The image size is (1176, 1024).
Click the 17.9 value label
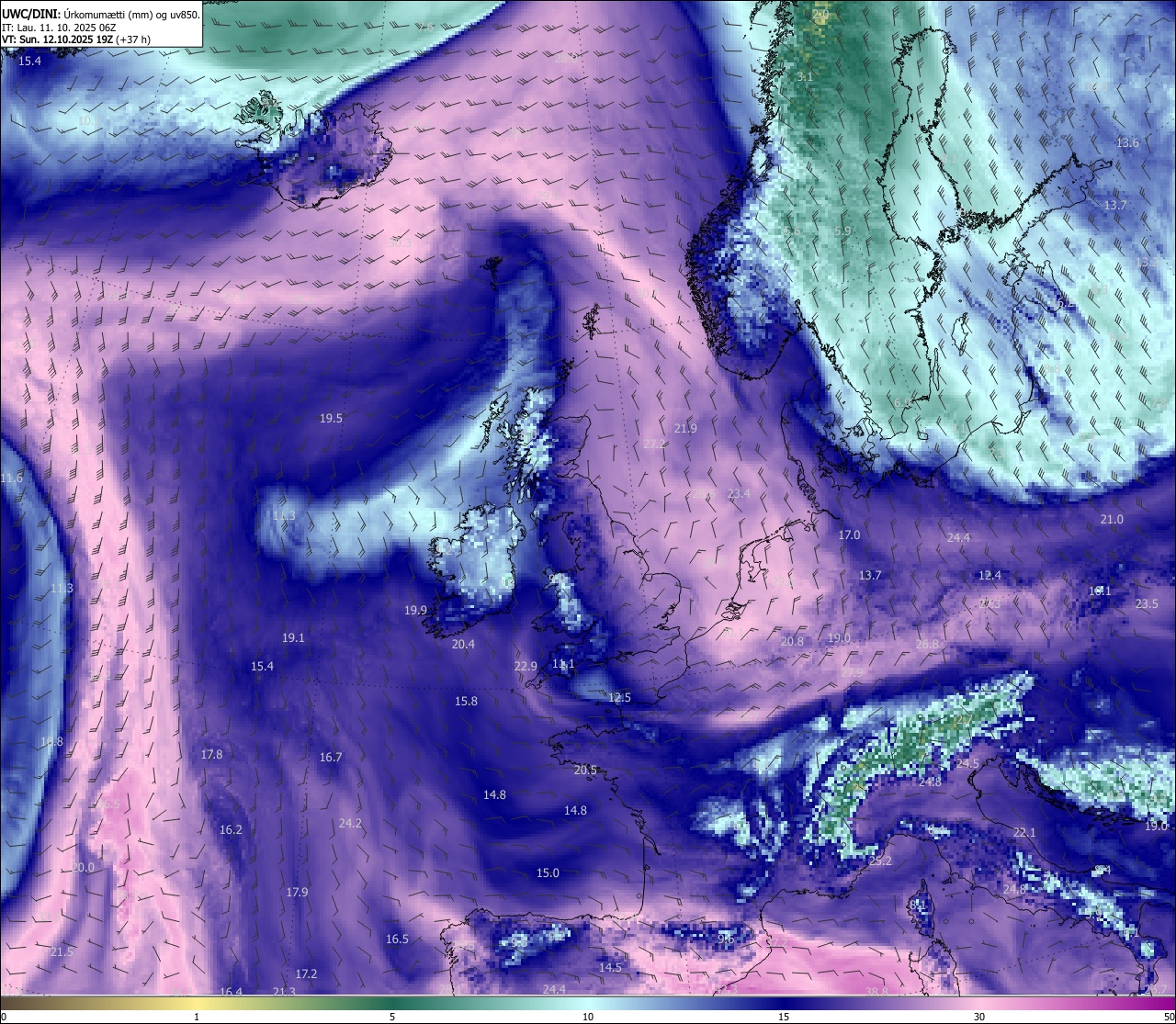point(297,892)
